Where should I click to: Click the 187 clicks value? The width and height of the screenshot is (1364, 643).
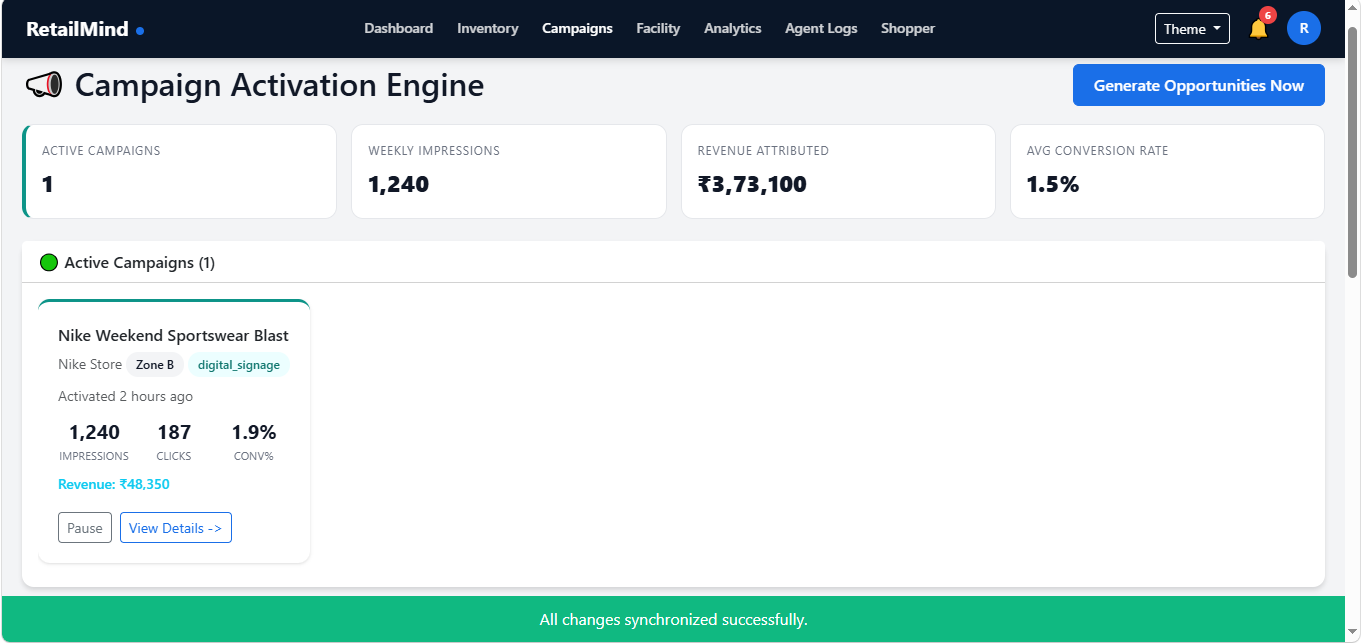pos(174,432)
